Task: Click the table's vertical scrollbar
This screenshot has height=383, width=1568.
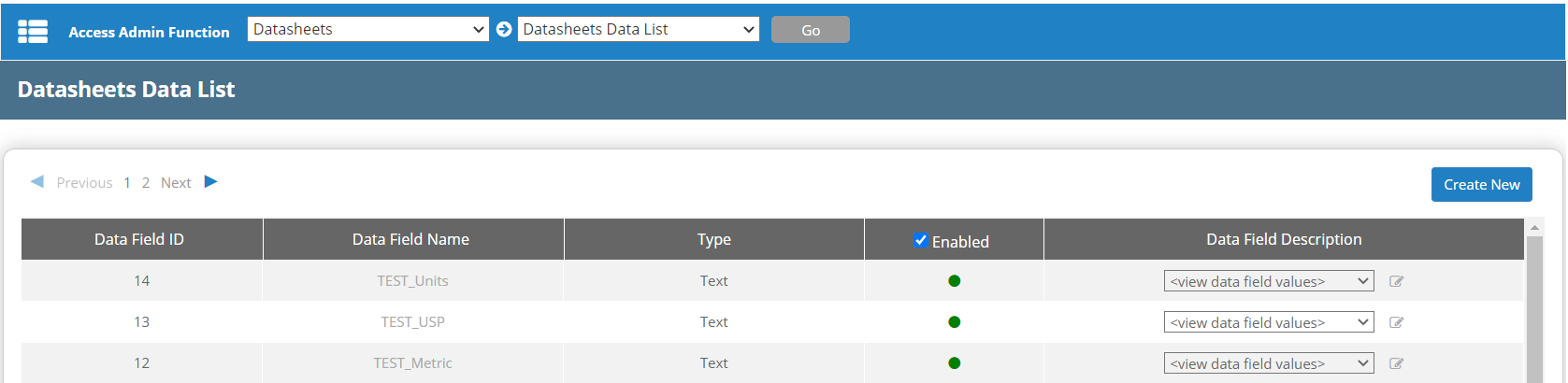Action: point(1533,308)
